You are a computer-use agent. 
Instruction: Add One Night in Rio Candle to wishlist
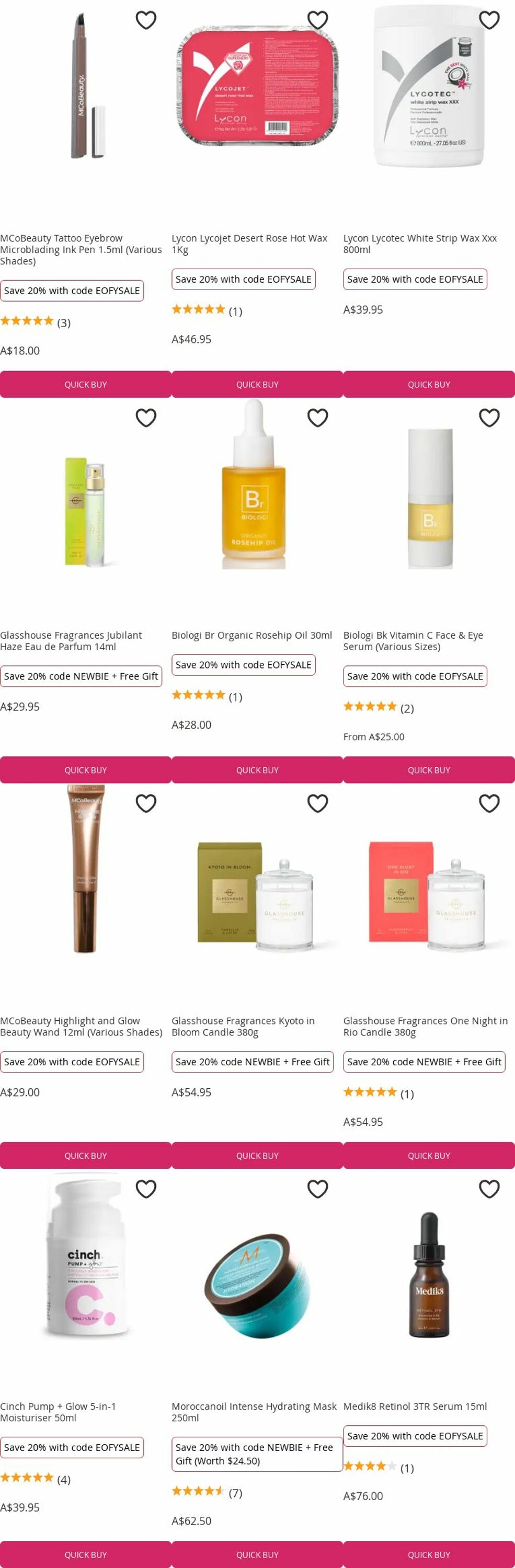(x=489, y=803)
